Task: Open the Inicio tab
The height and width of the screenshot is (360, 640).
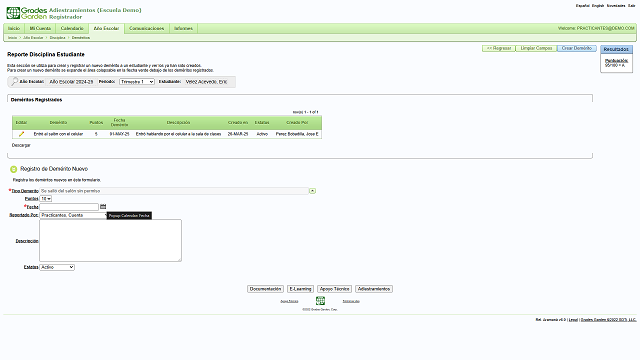Action: [14, 29]
